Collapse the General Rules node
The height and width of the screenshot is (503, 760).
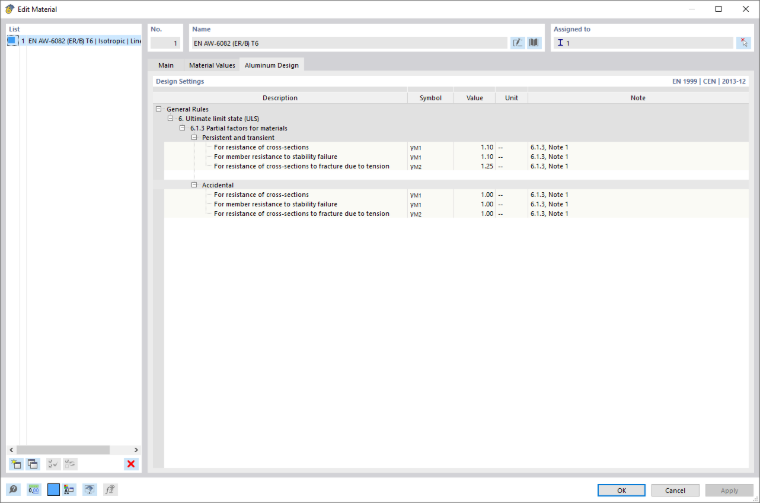click(158, 109)
